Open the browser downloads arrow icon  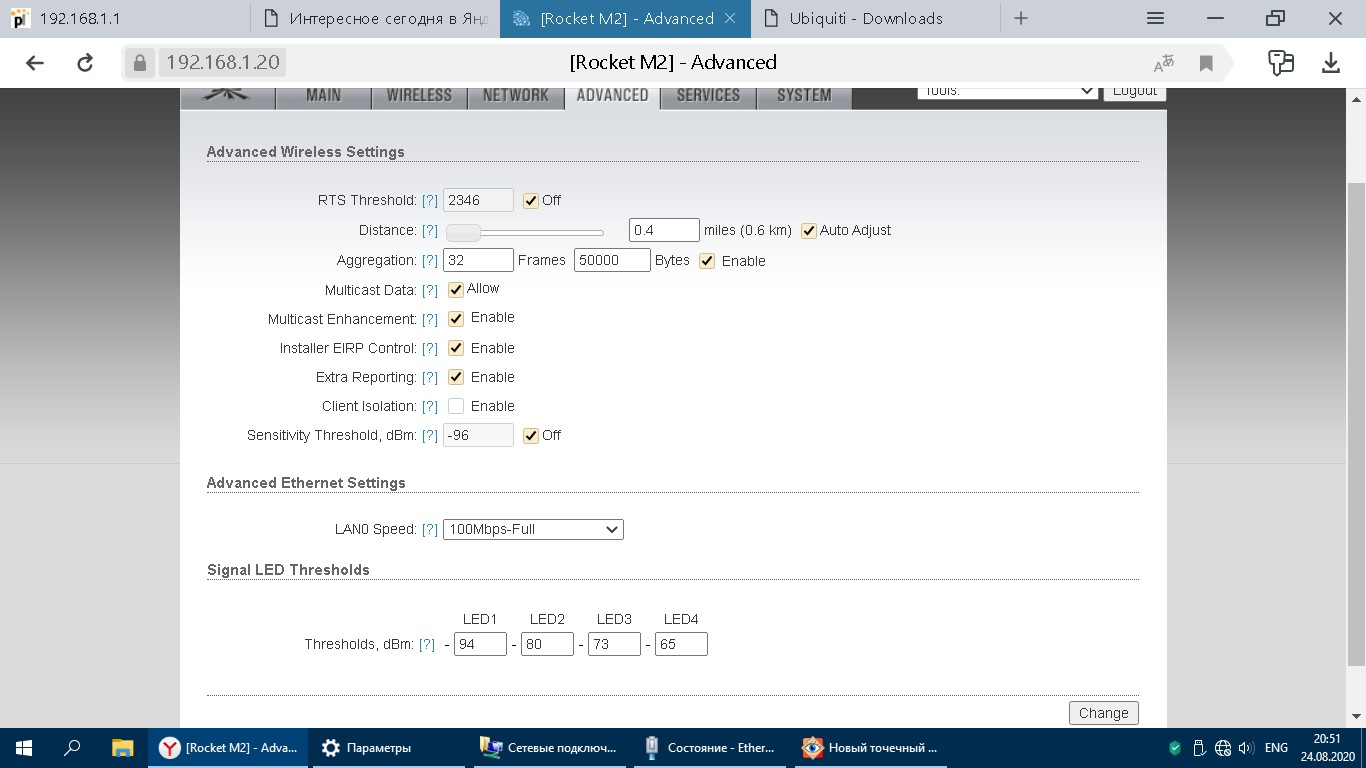coord(1331,63)
